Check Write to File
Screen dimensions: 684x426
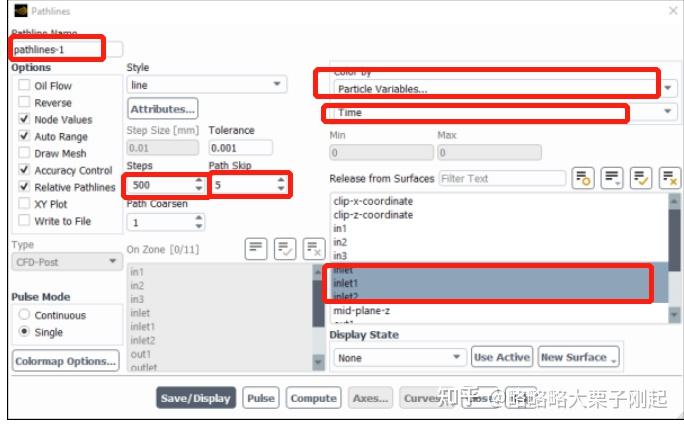24,221
